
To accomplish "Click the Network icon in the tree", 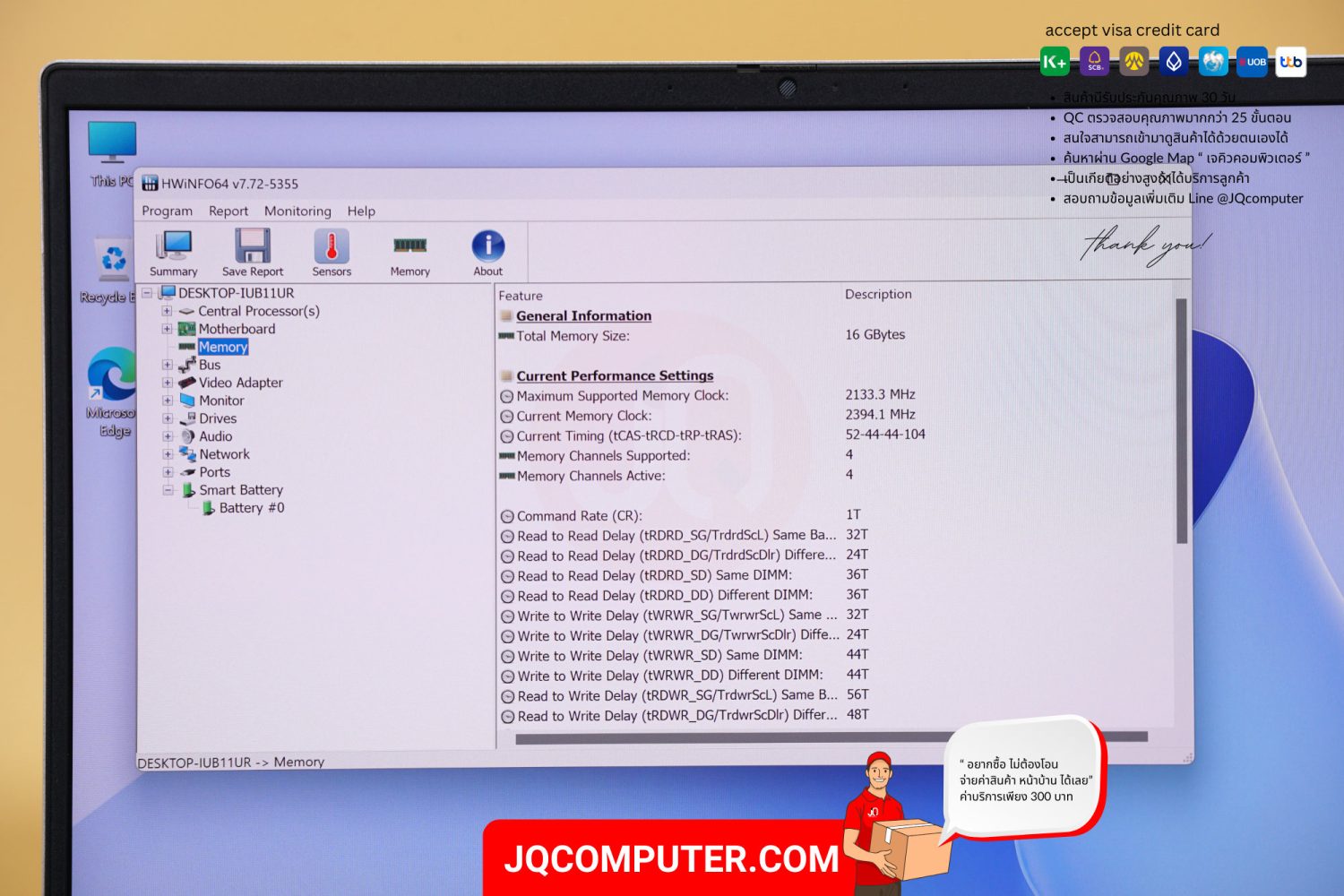I will [187, 454].
